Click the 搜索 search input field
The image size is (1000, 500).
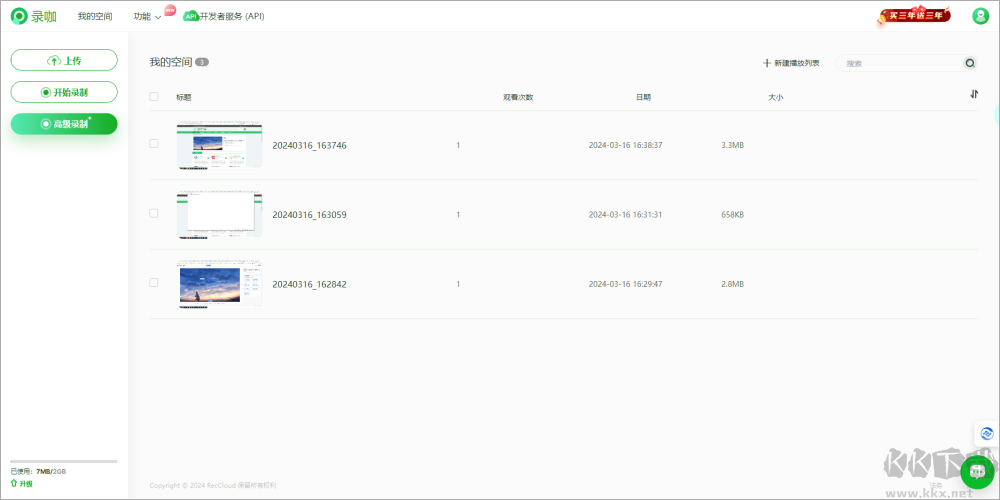pos(900,63)
